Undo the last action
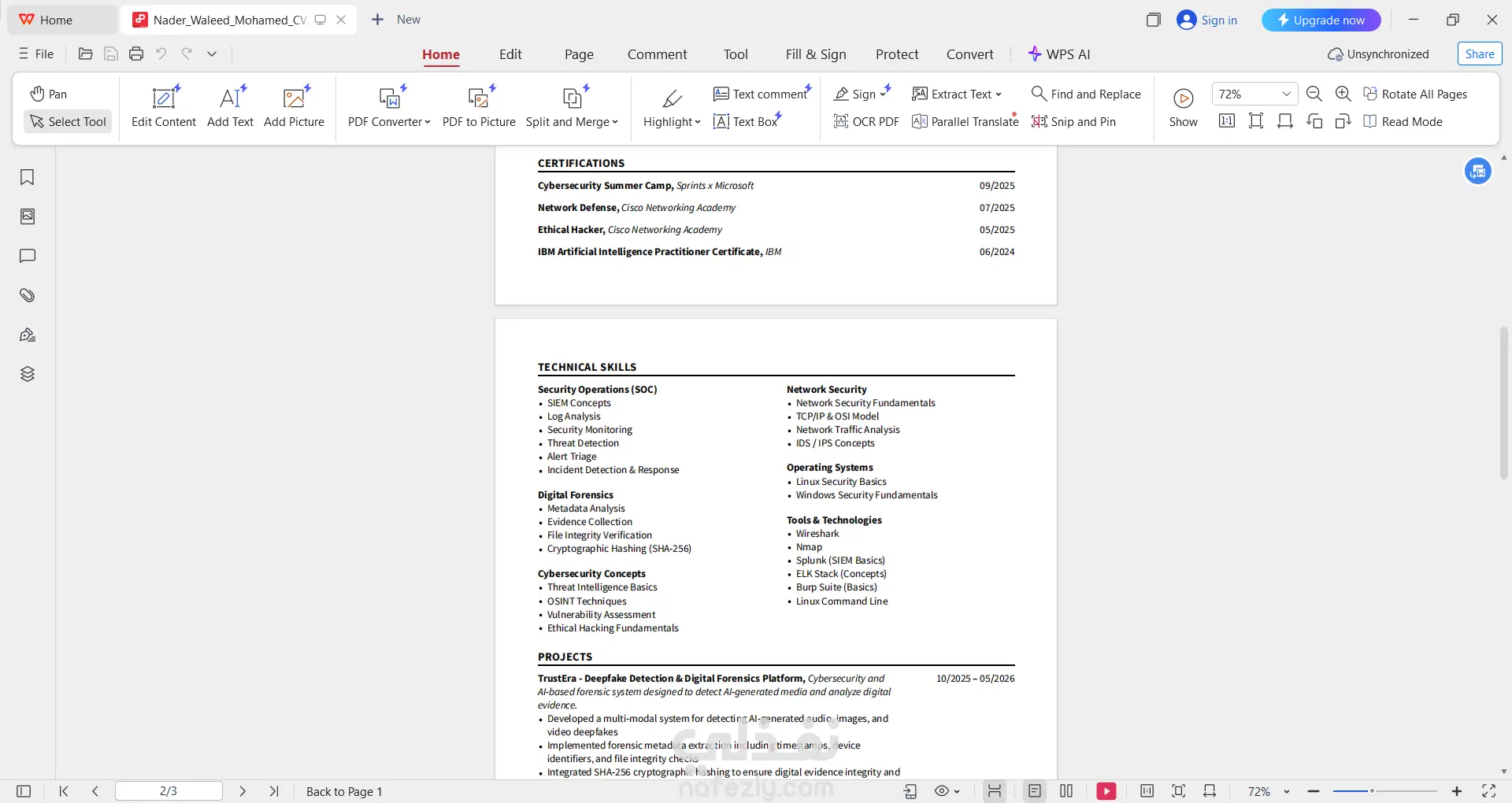1512x803 pixels. (x=161, y=54)
